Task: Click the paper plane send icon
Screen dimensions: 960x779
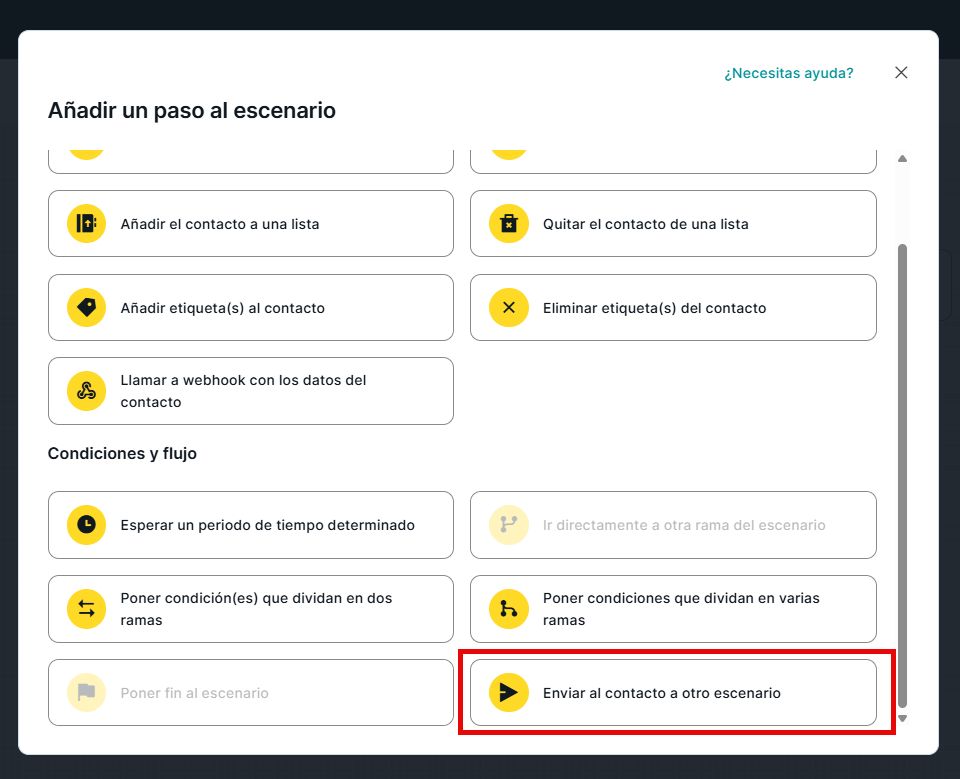Action: [509, 693]
